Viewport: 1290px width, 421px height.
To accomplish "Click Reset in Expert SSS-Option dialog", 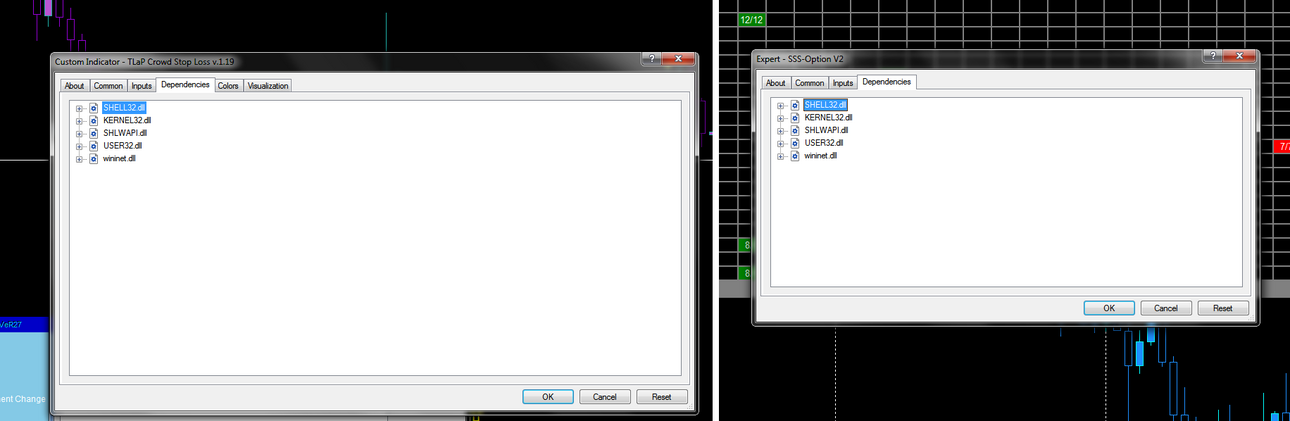I will [1223, 308].
